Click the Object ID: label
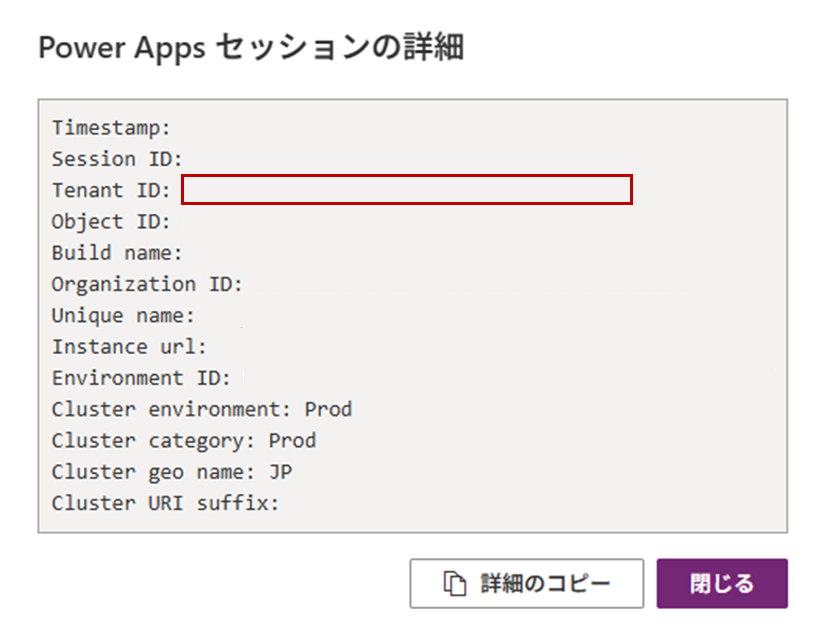This screenshot has height=643, width=824. [x=111, y=222]
